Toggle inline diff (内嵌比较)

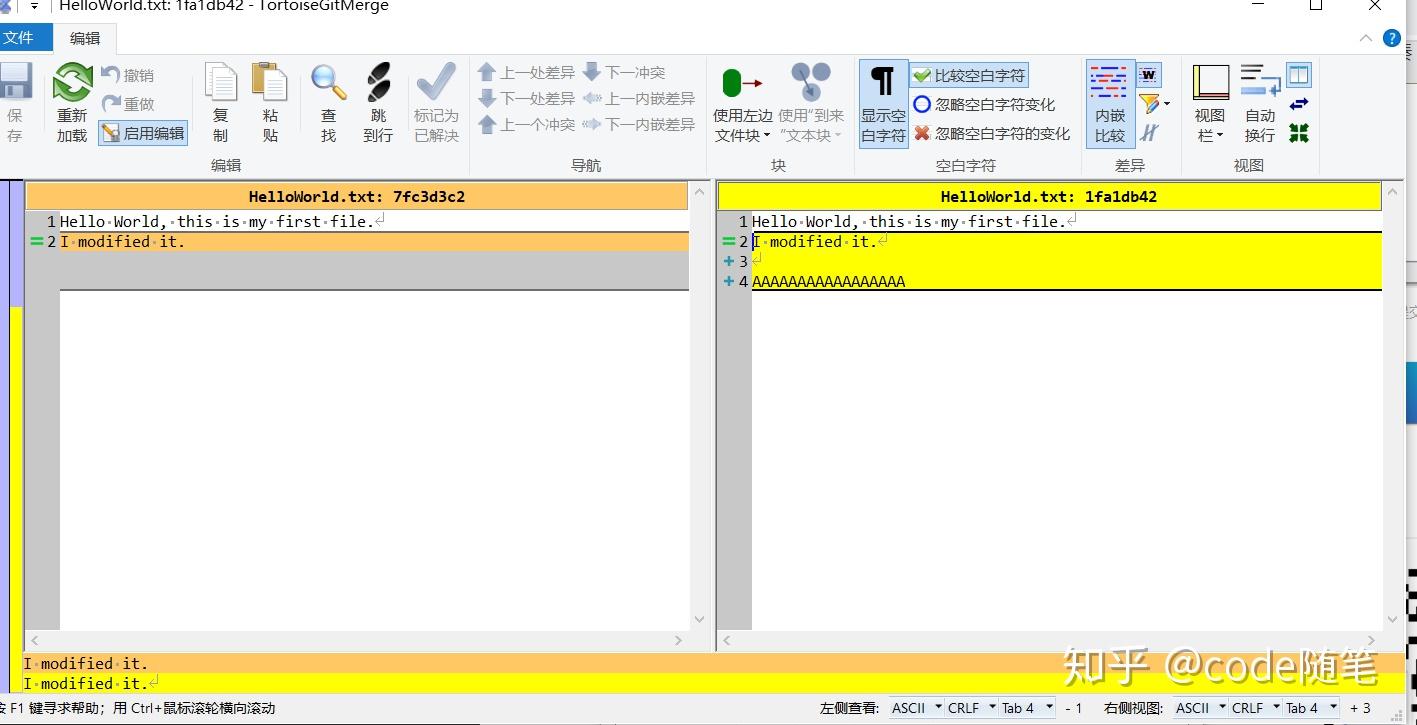tap(1110, 103)
